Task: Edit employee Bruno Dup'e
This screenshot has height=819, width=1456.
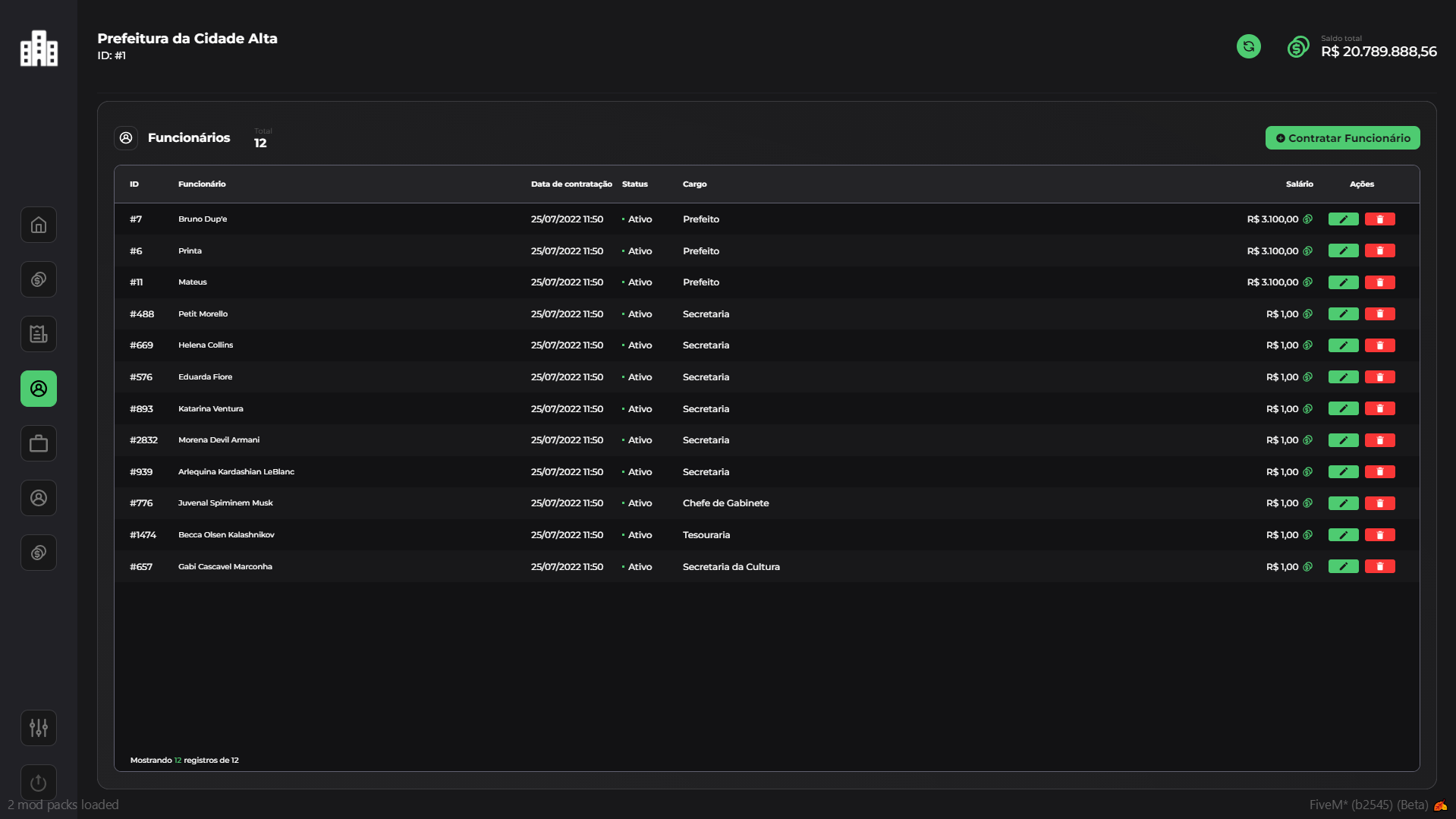Action: [1343, 219]
